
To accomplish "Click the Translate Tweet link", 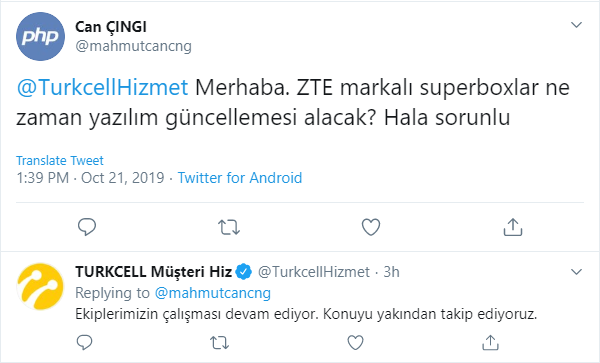I will (60, 160).
